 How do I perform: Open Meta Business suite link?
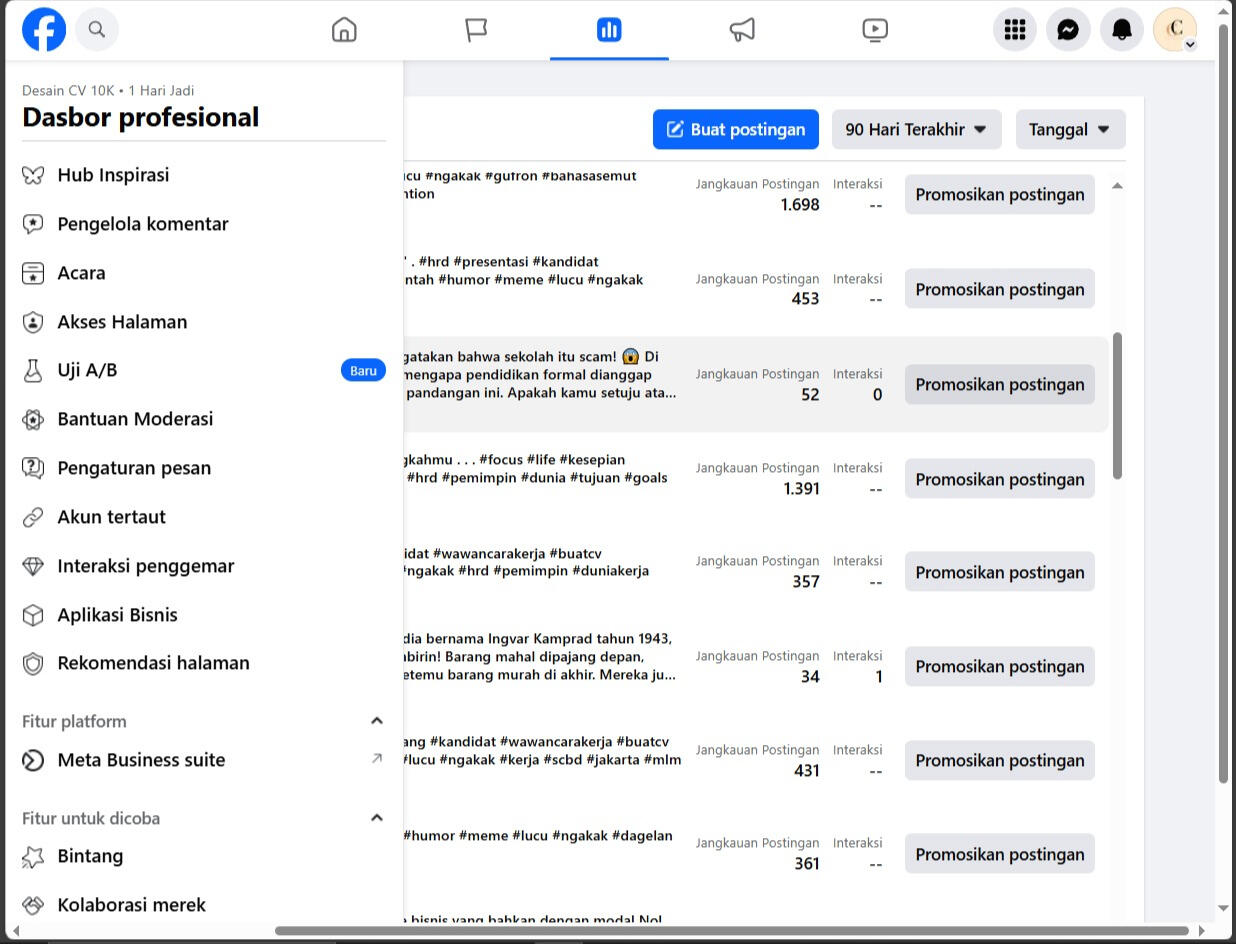click(x=141, y=760)
